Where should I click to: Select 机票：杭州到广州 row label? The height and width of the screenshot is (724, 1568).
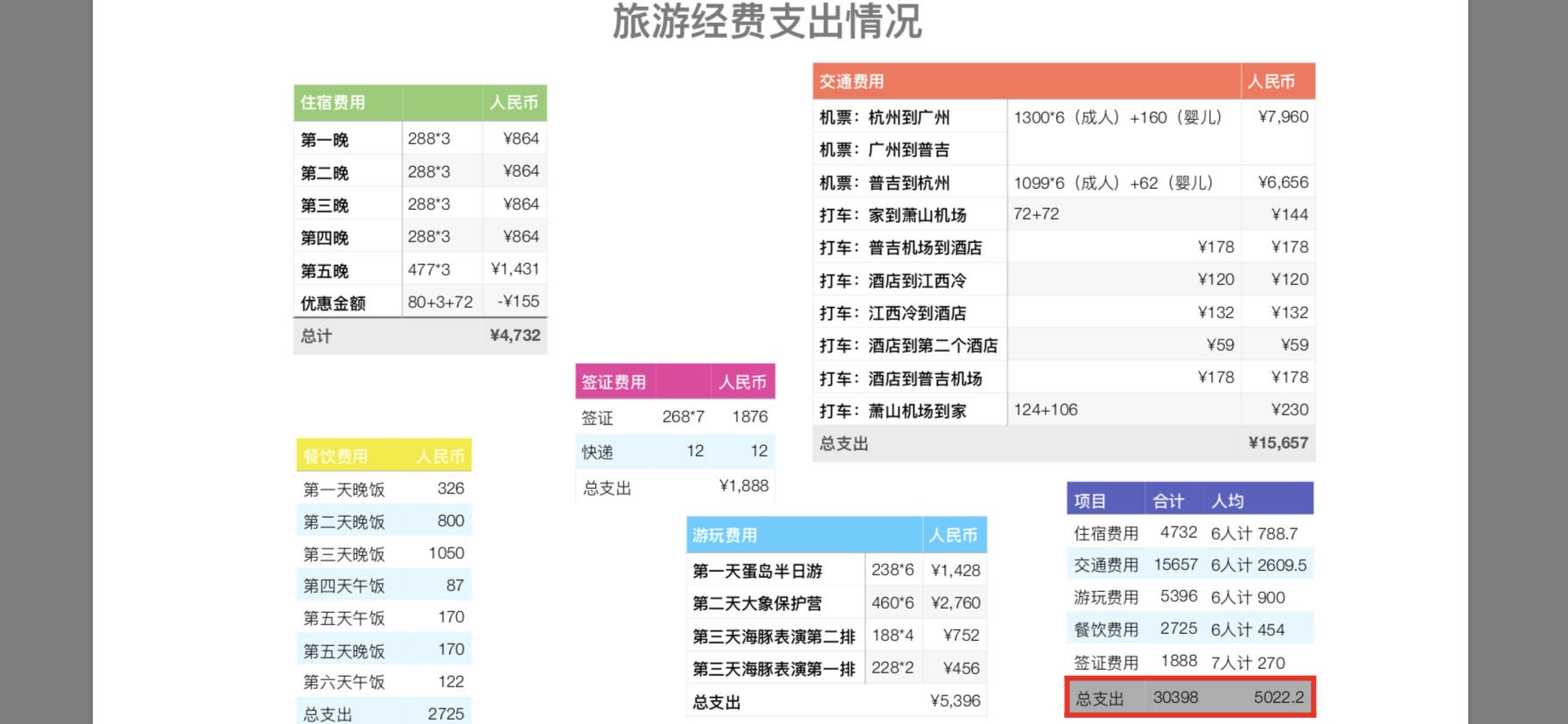(x=885, y=117)
